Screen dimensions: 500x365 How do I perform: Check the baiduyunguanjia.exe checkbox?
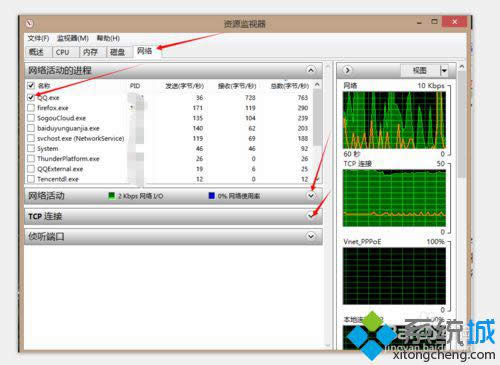pos(31,128)
